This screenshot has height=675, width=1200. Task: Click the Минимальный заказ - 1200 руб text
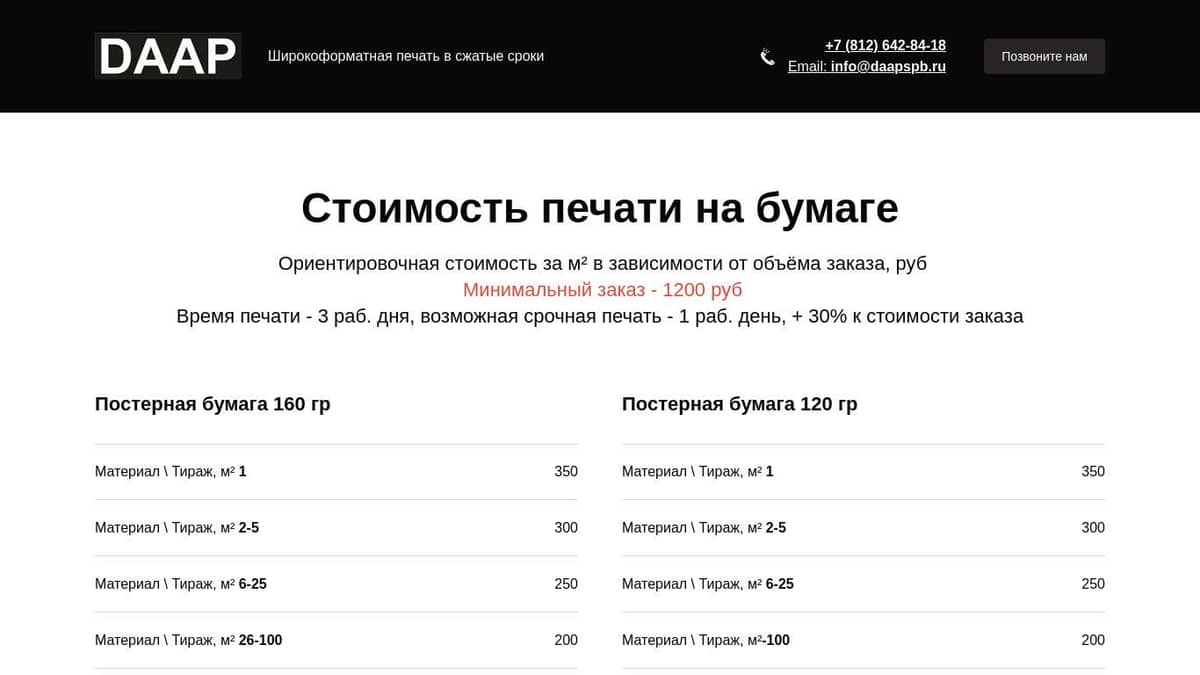point(602,290)
